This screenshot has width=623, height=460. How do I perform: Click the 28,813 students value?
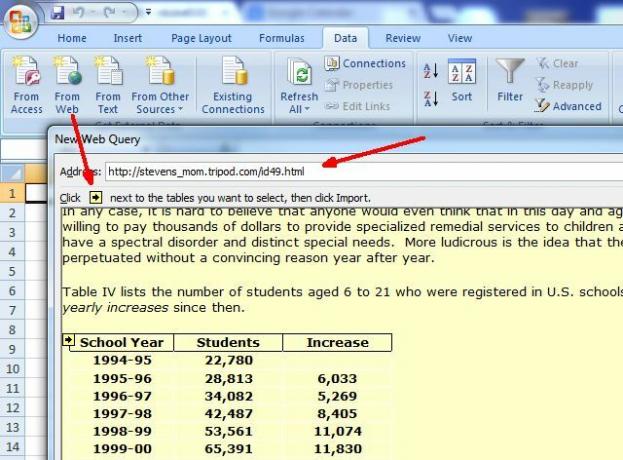[x=228, y=378]
